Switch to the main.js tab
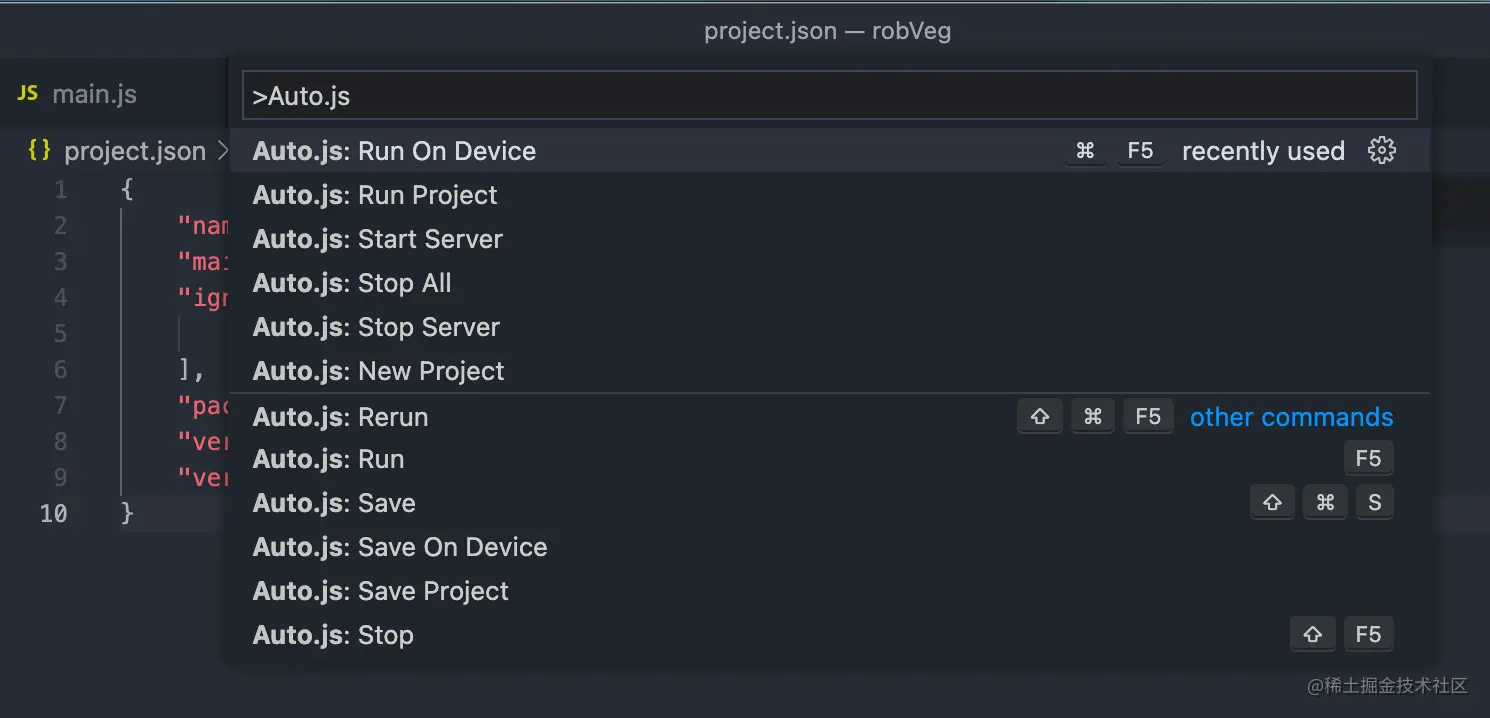 point(94,94)
